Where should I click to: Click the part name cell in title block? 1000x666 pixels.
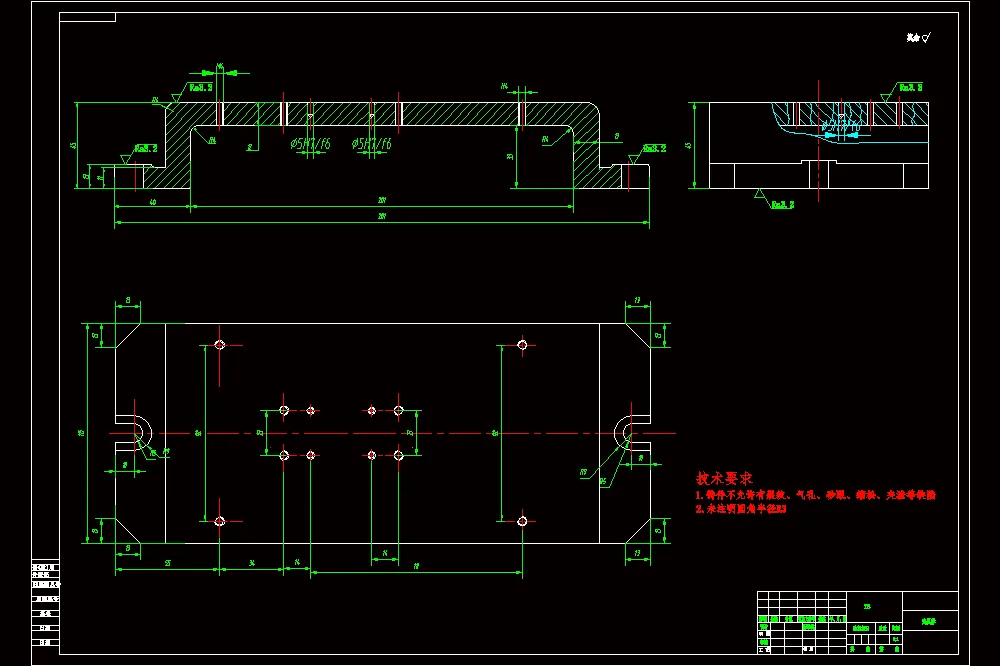coord(930,621)
